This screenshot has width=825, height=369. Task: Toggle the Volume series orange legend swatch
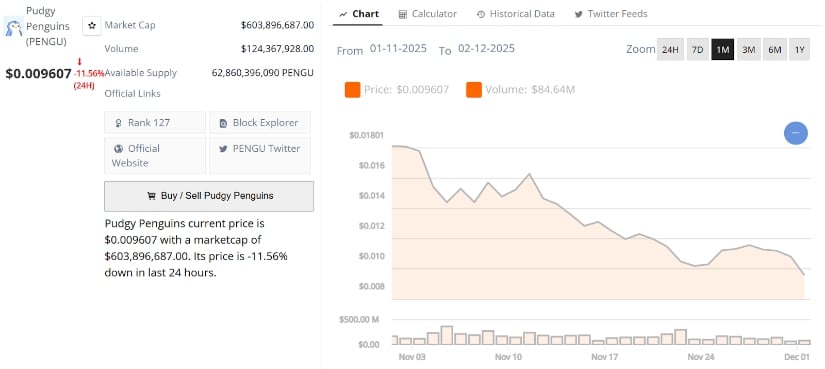[x=474, y=89]
